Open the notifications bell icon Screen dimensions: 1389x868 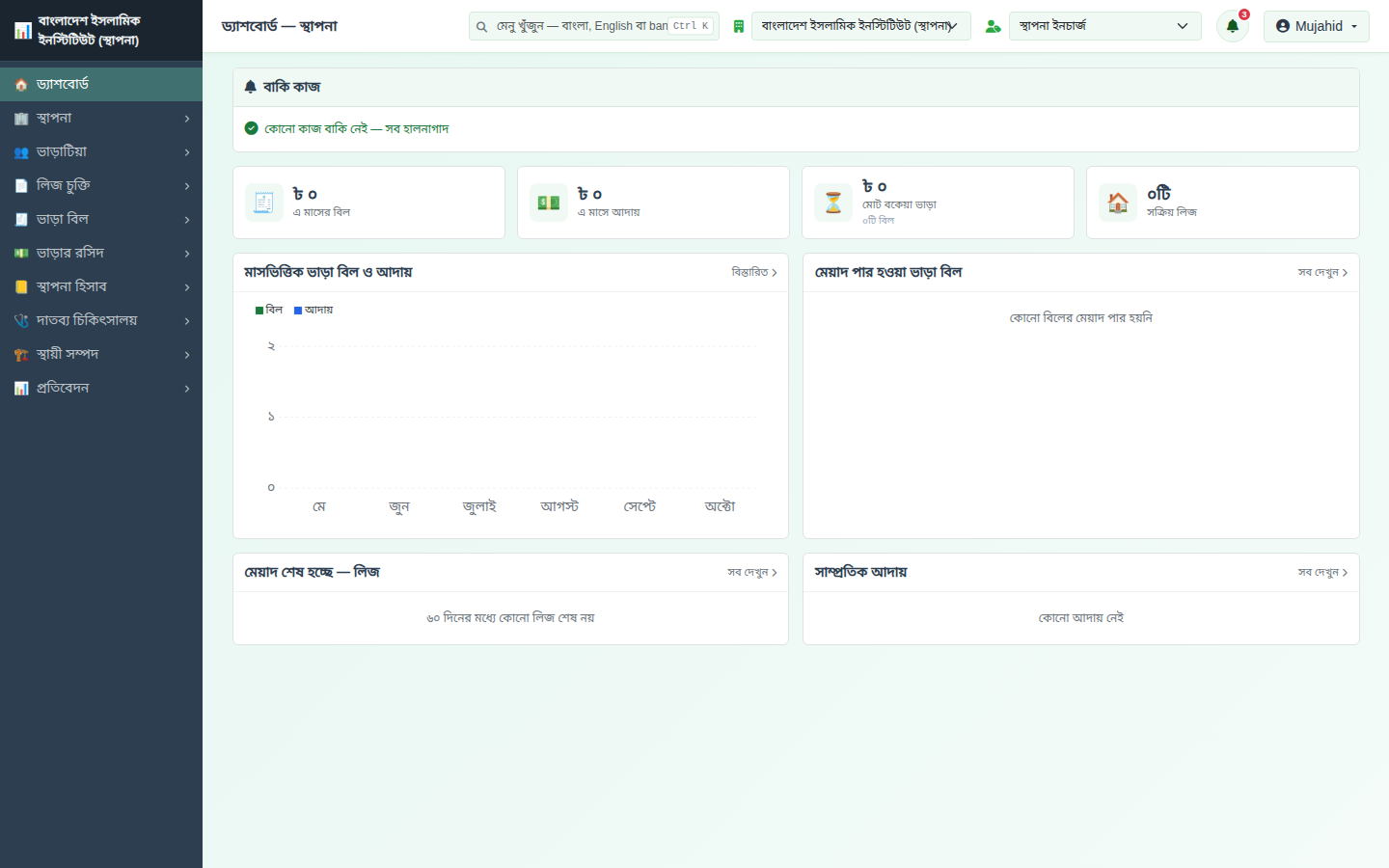(x=1232, y=26)
